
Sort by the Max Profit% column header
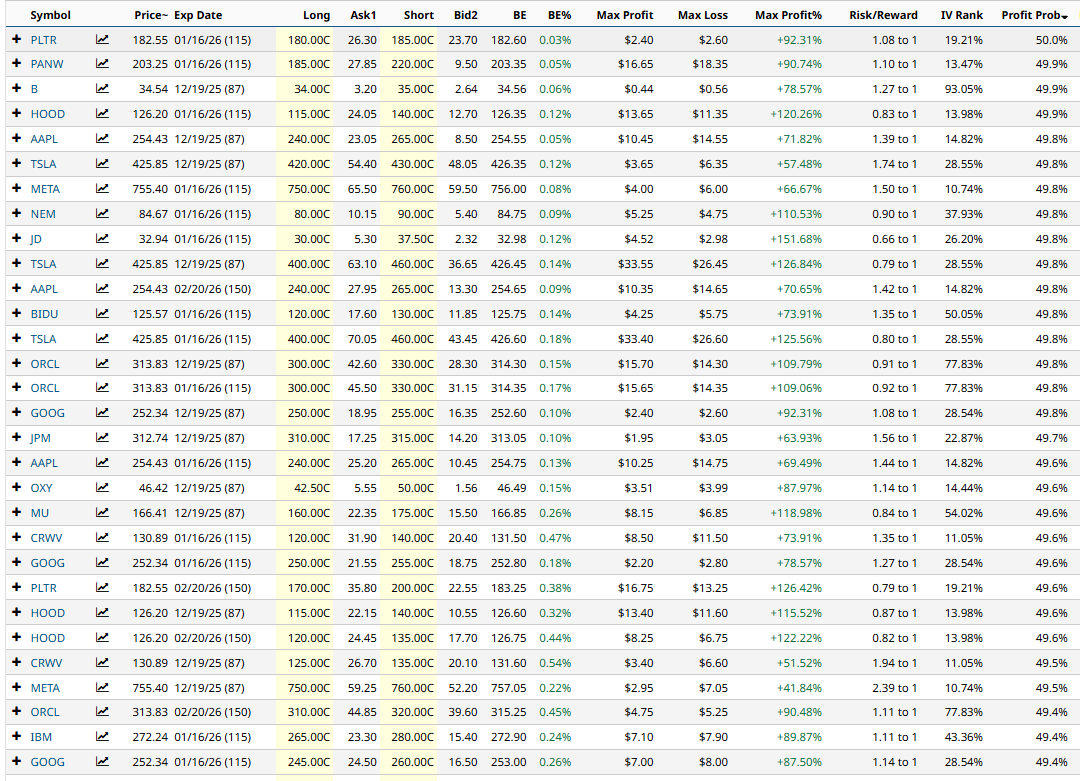(788, 15)
